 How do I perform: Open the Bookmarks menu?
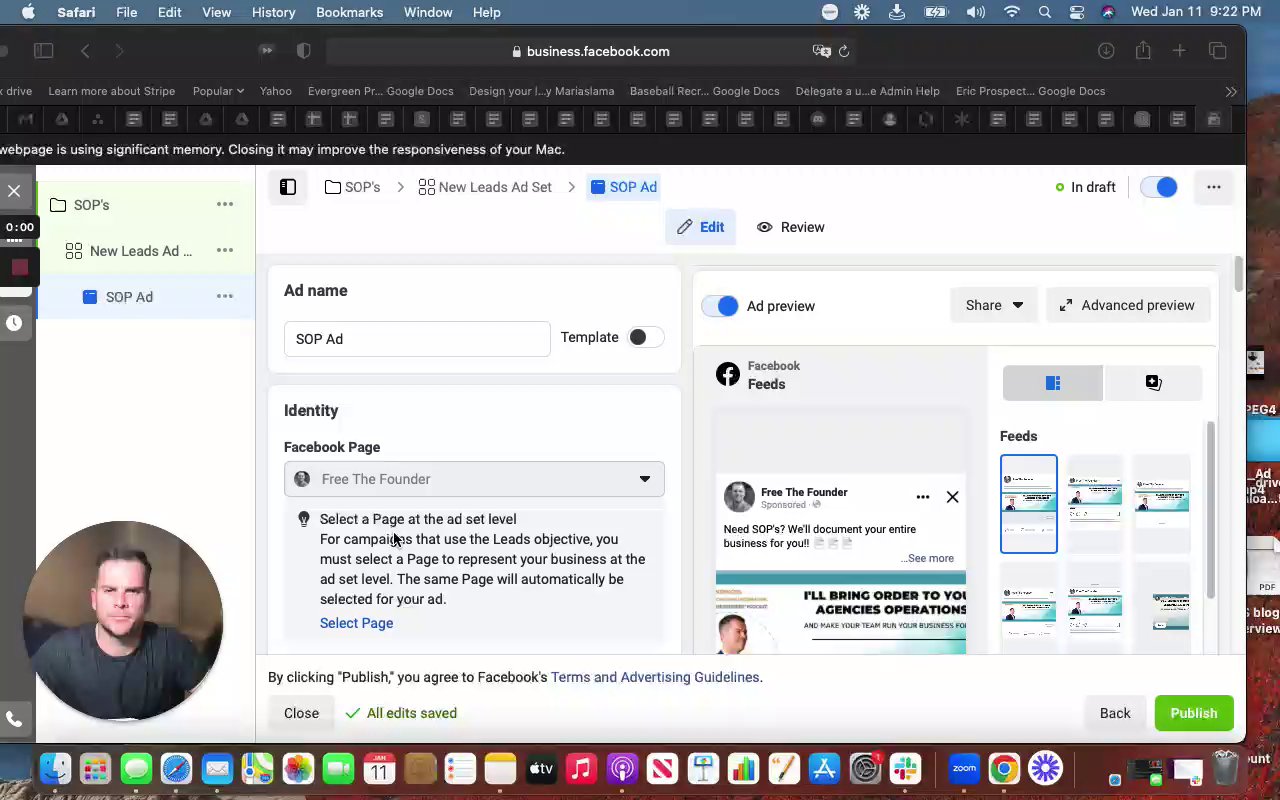coord(349,12)
